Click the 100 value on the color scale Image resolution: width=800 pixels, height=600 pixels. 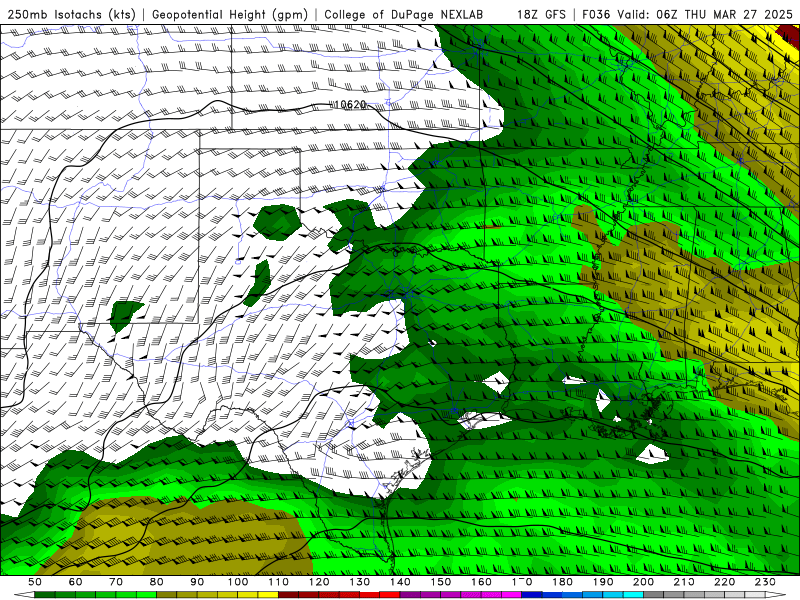click(x=238, y=582)
